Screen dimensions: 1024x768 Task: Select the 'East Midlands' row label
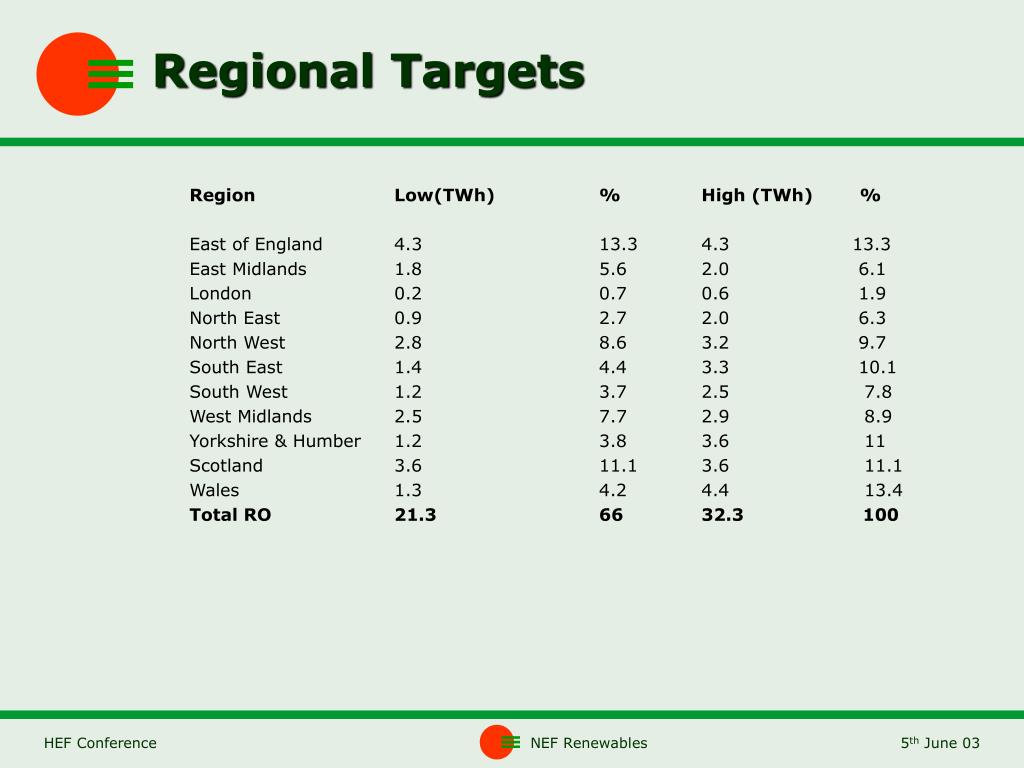pos(248,269)
